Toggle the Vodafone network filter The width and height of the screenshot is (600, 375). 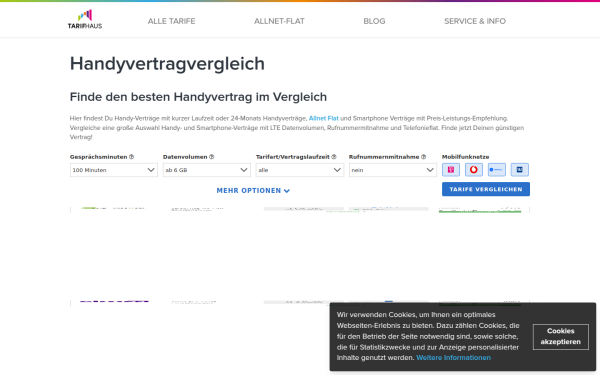(474, 170)
